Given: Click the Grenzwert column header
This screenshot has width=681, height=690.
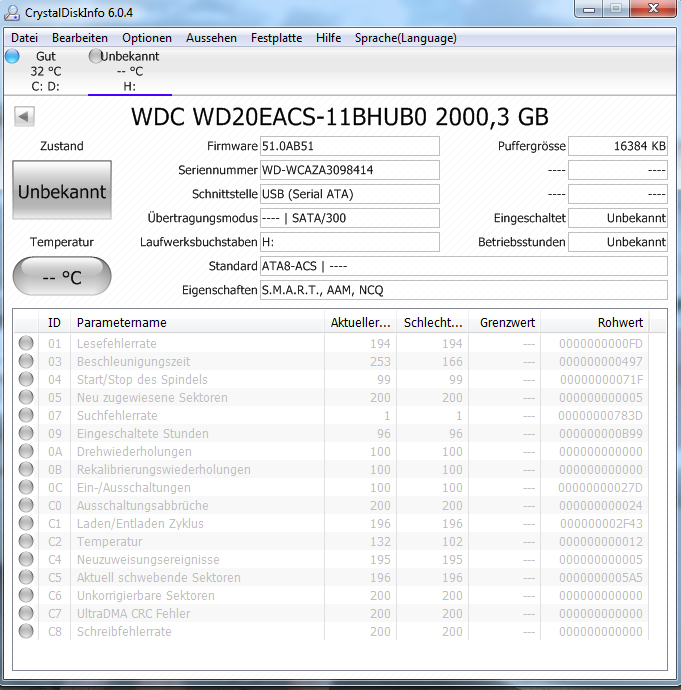Looking at the screenshot, I should click(505, 323).
